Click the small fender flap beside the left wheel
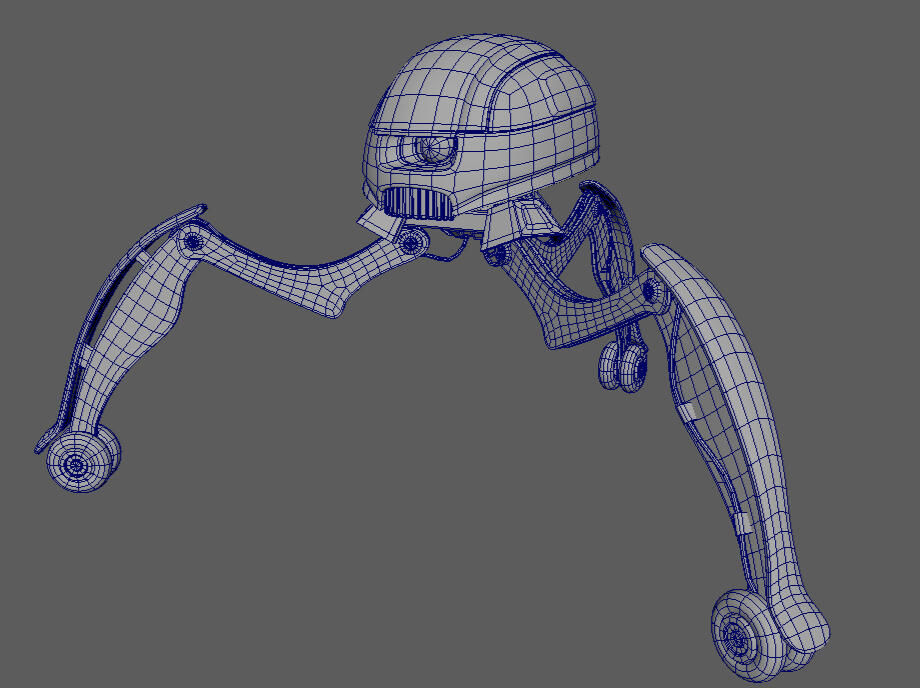This screenshot has height=688, width=920. (x=44, y=440)
